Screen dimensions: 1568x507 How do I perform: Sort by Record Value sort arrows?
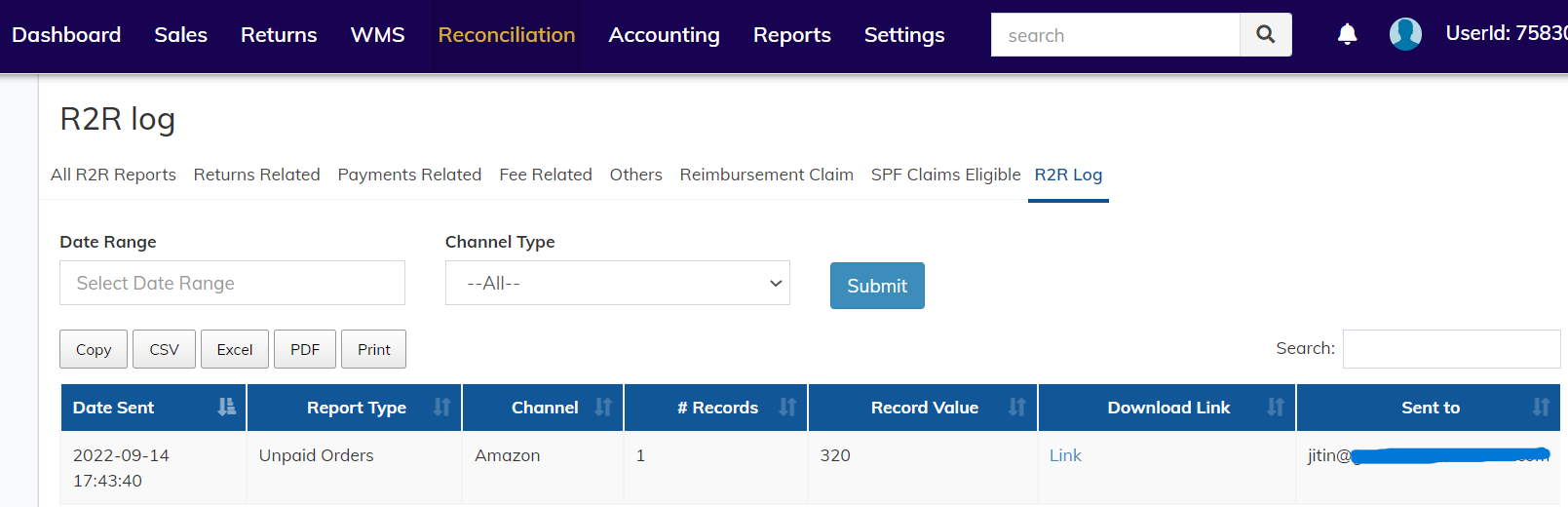click(x=1016, y=407)
